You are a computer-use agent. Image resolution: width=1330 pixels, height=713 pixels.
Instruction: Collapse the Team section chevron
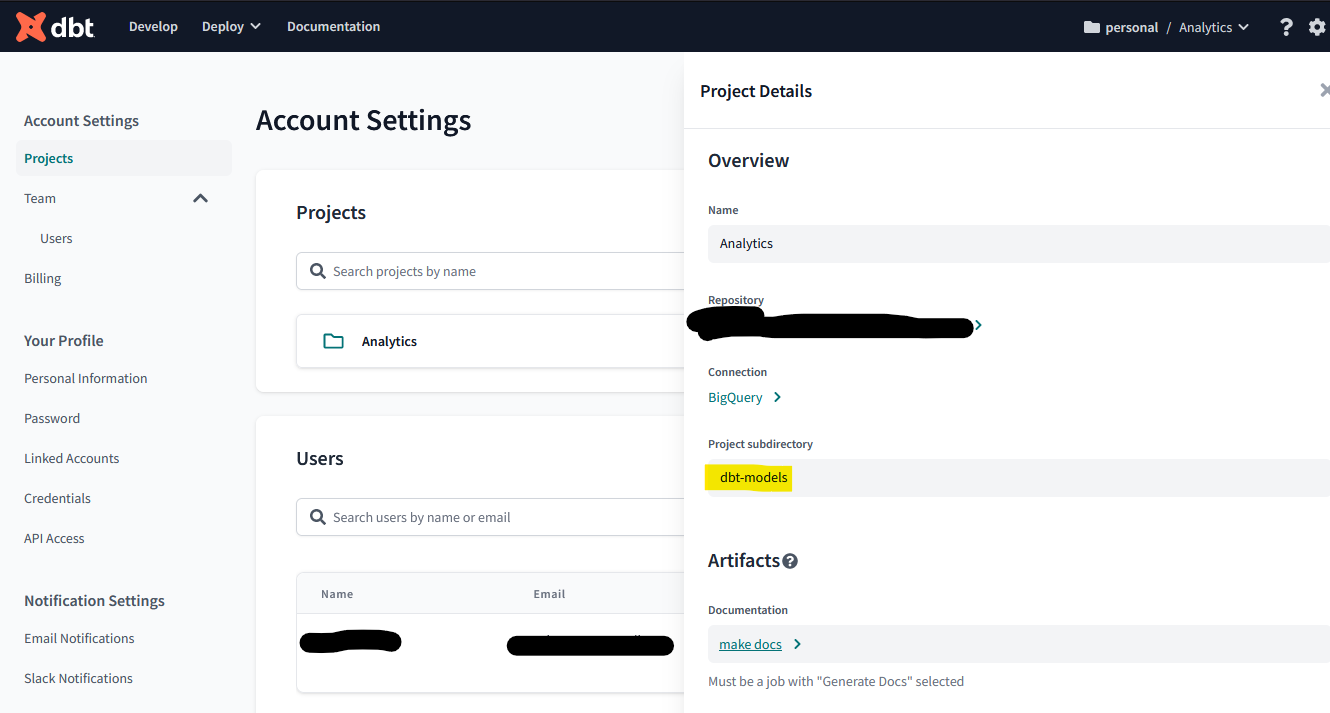[x=200, y=198]
